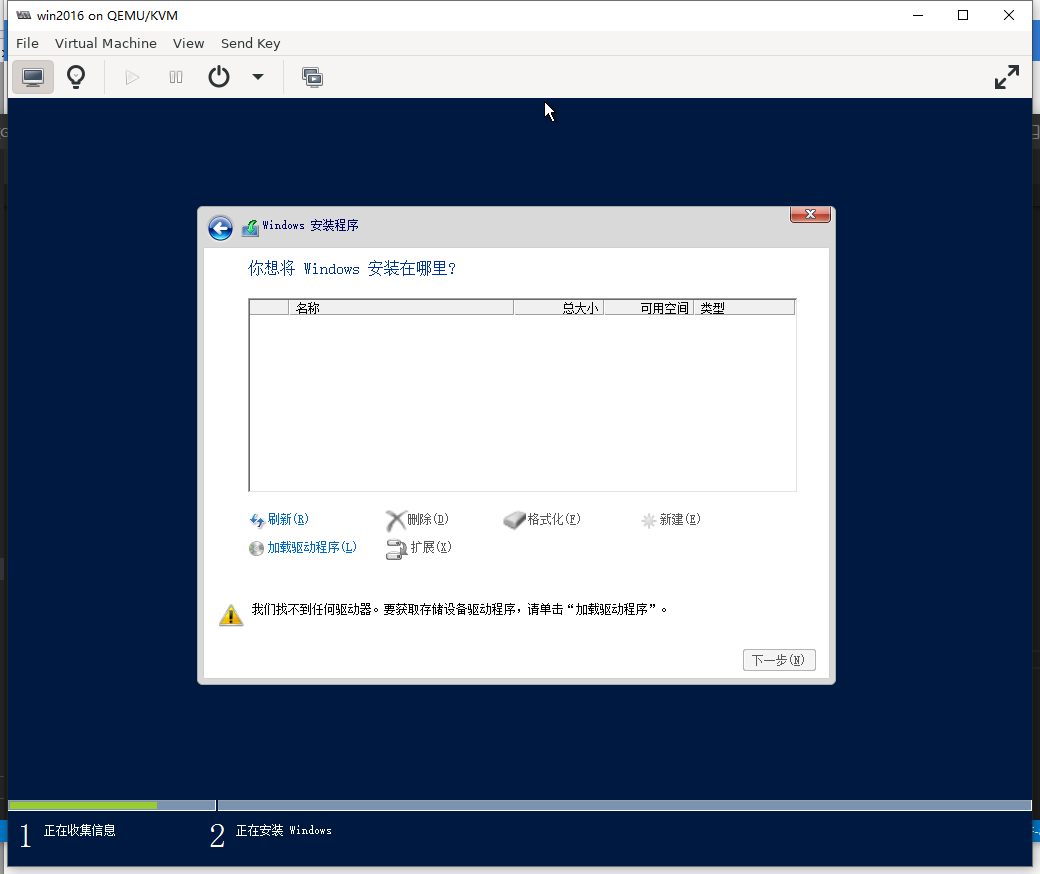
Task: Open the View menu
Action: tap(188, 43)
